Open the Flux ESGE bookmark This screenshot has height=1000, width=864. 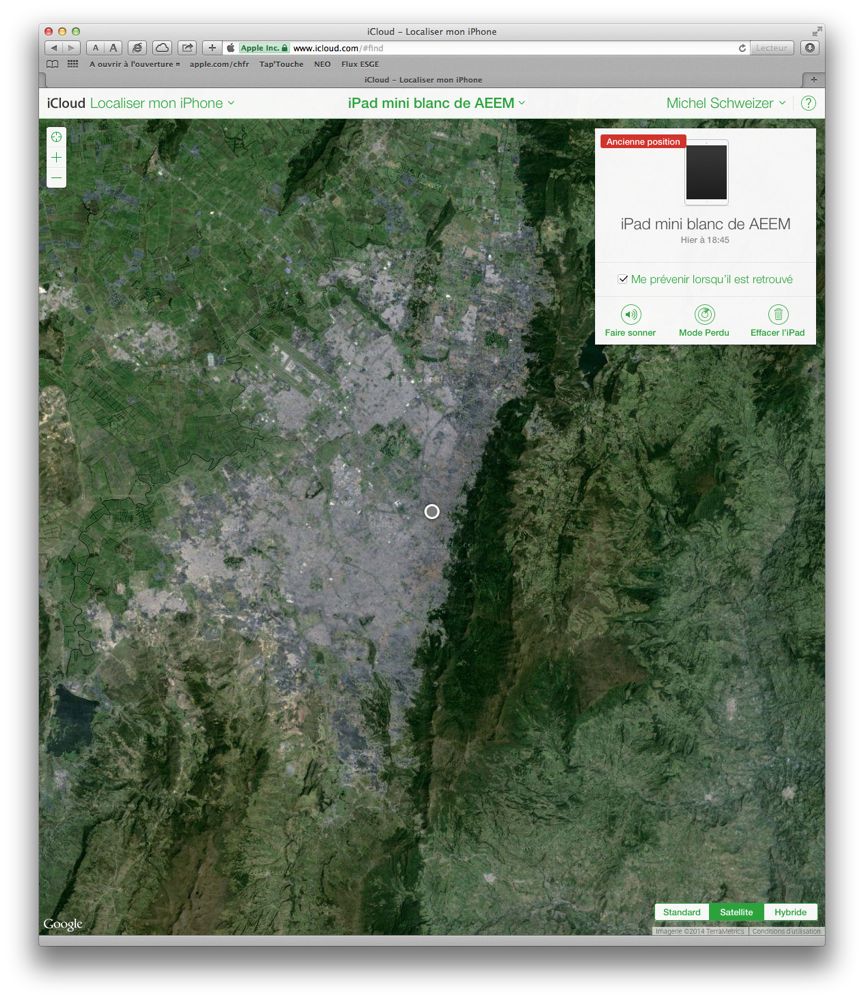(359, 64)
